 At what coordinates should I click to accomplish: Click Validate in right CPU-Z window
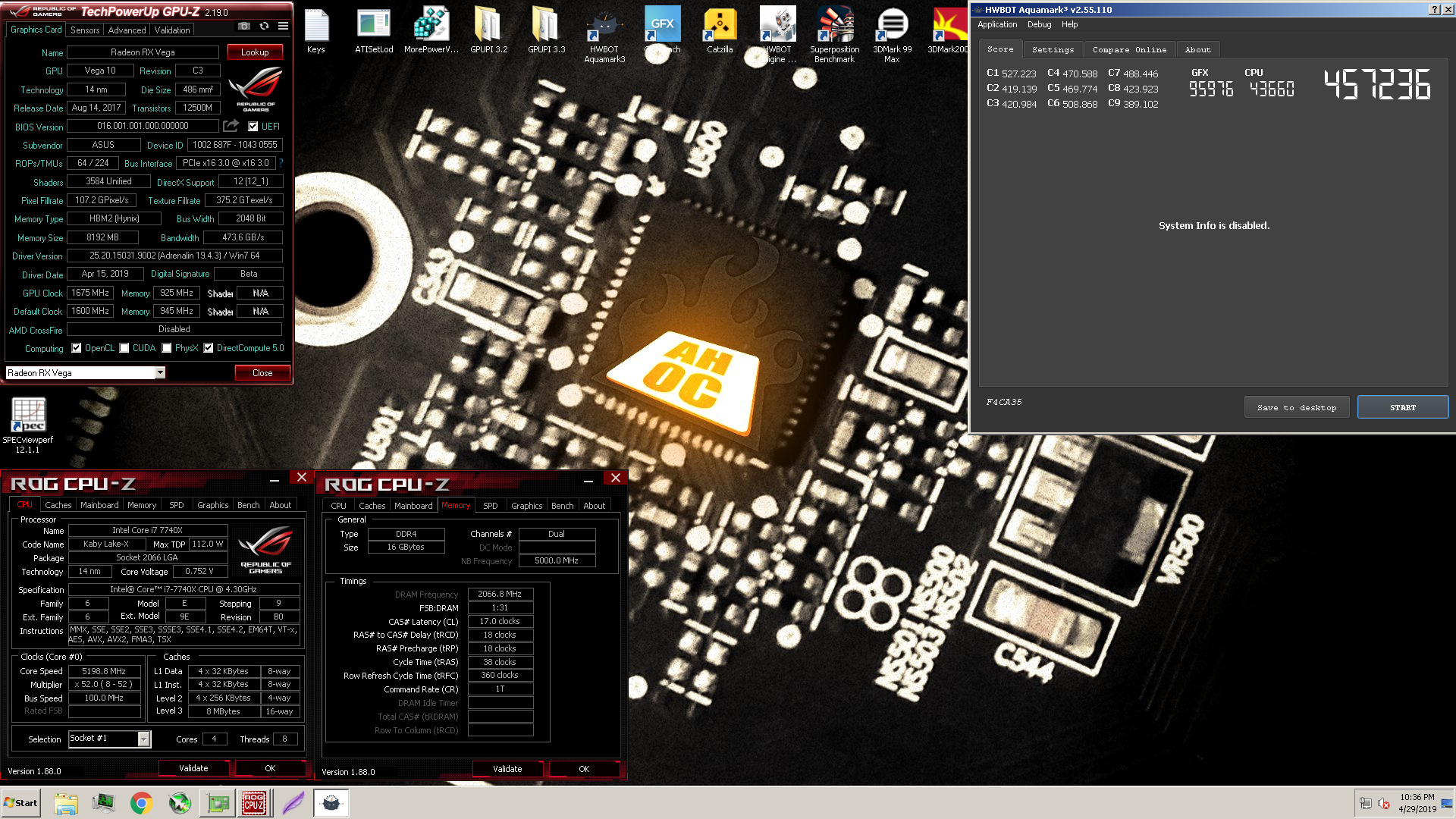[507, 769]
